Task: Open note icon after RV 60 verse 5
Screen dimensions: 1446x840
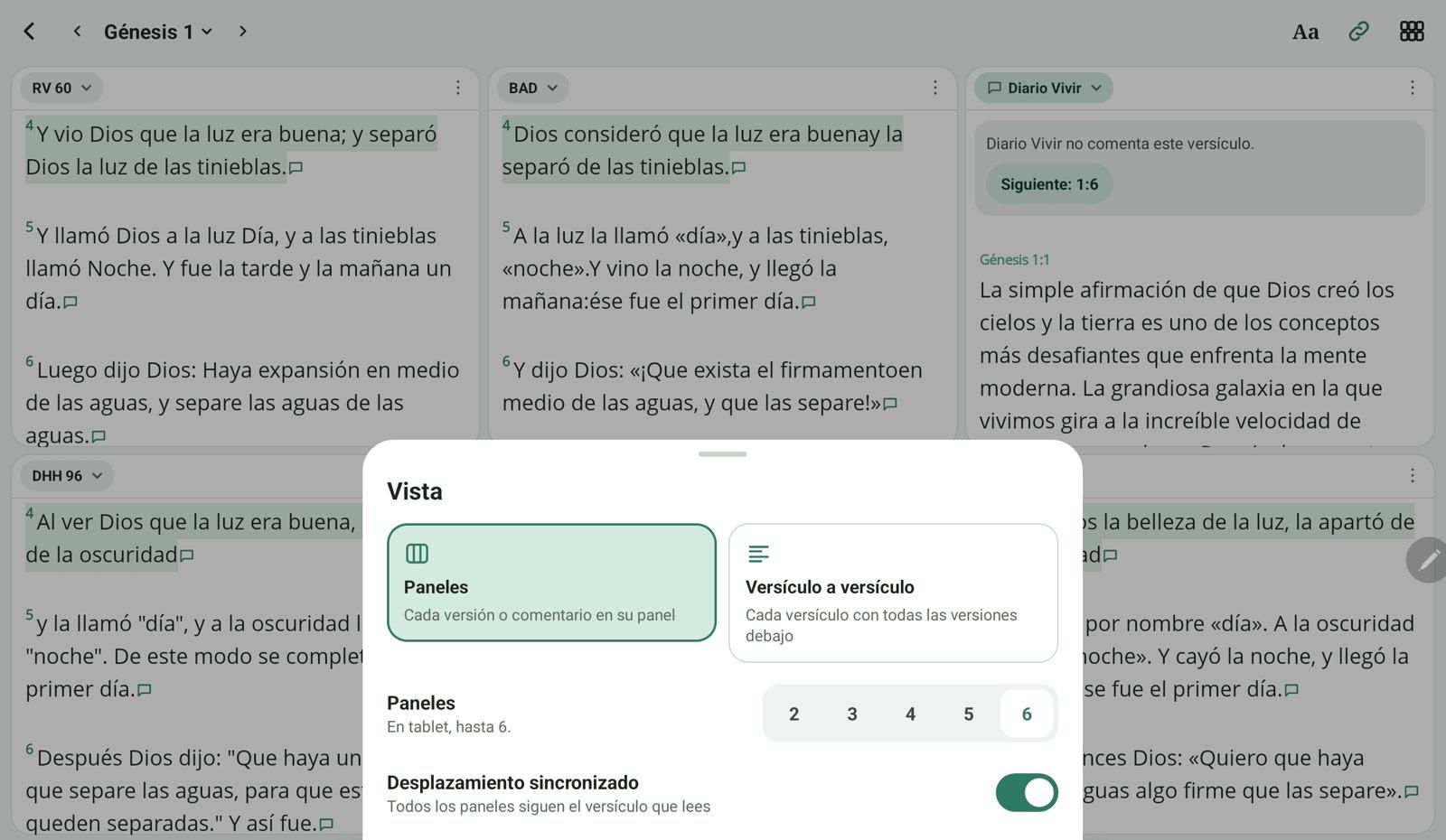Action: pos(70,303)
